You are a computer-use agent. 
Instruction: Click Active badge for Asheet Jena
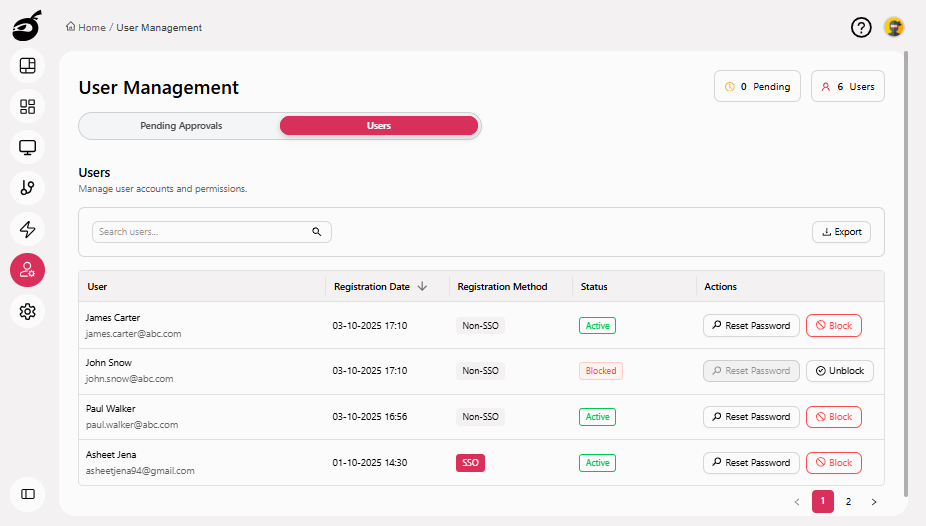click(x=597, y=463)
